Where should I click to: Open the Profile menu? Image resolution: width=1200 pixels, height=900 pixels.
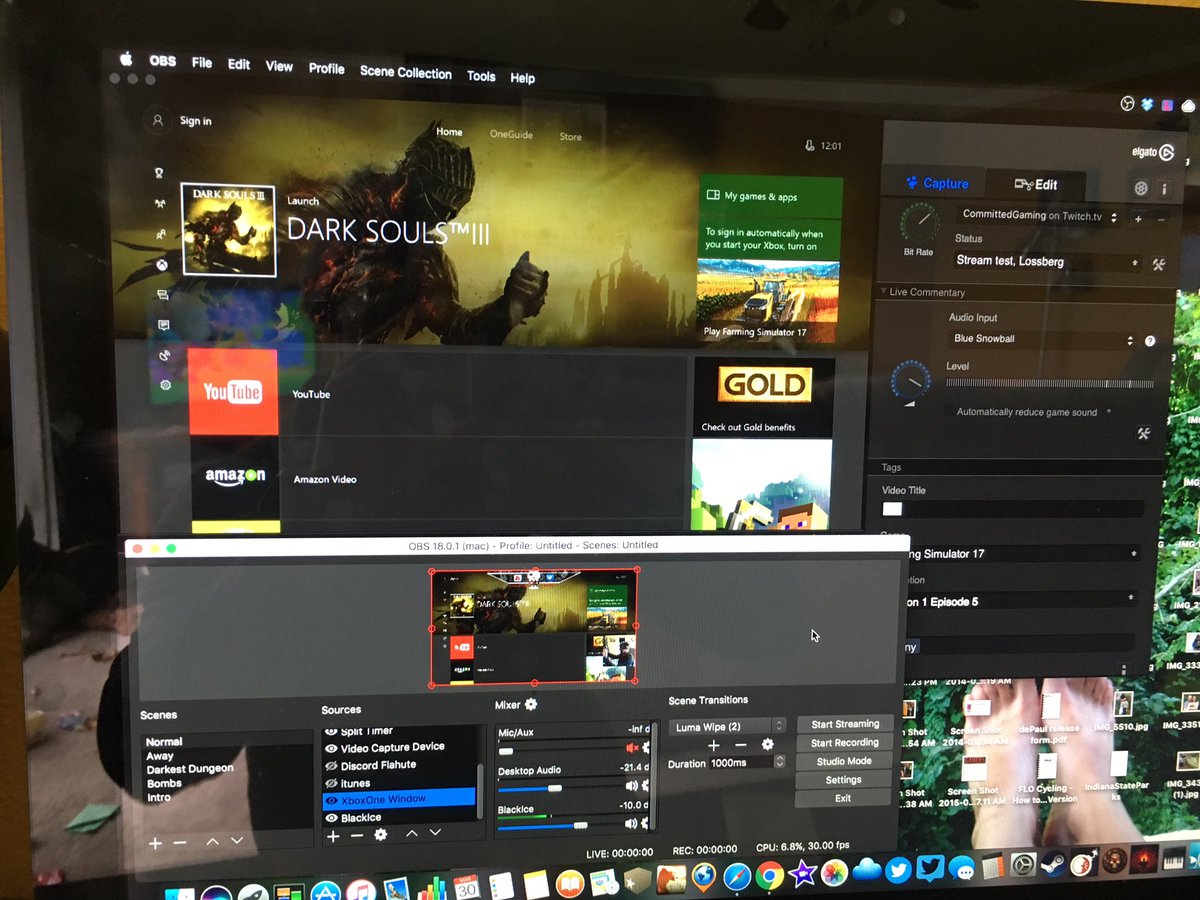tap(326, 68)
